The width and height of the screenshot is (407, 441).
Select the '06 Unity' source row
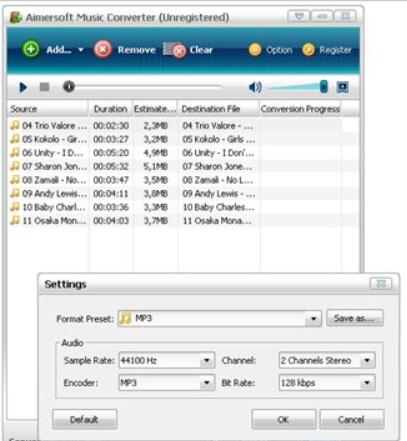point(48,153)
